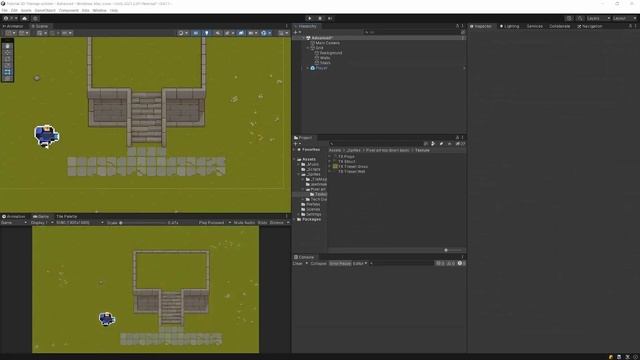Image resolution: width=640 pixels, height=360 pixels.
Task: Open global search icon in top toolbar
Action: [580, 18]
